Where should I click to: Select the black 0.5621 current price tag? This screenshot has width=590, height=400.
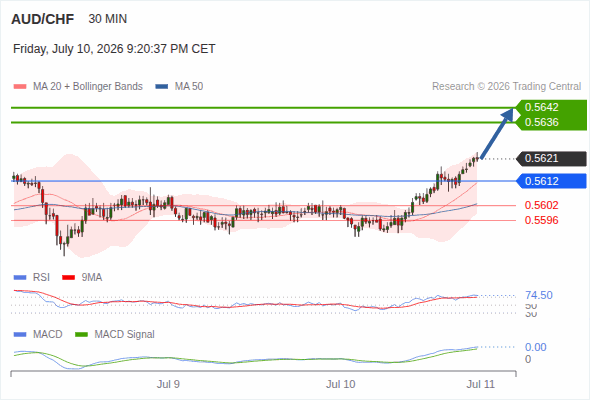[551, 158]
